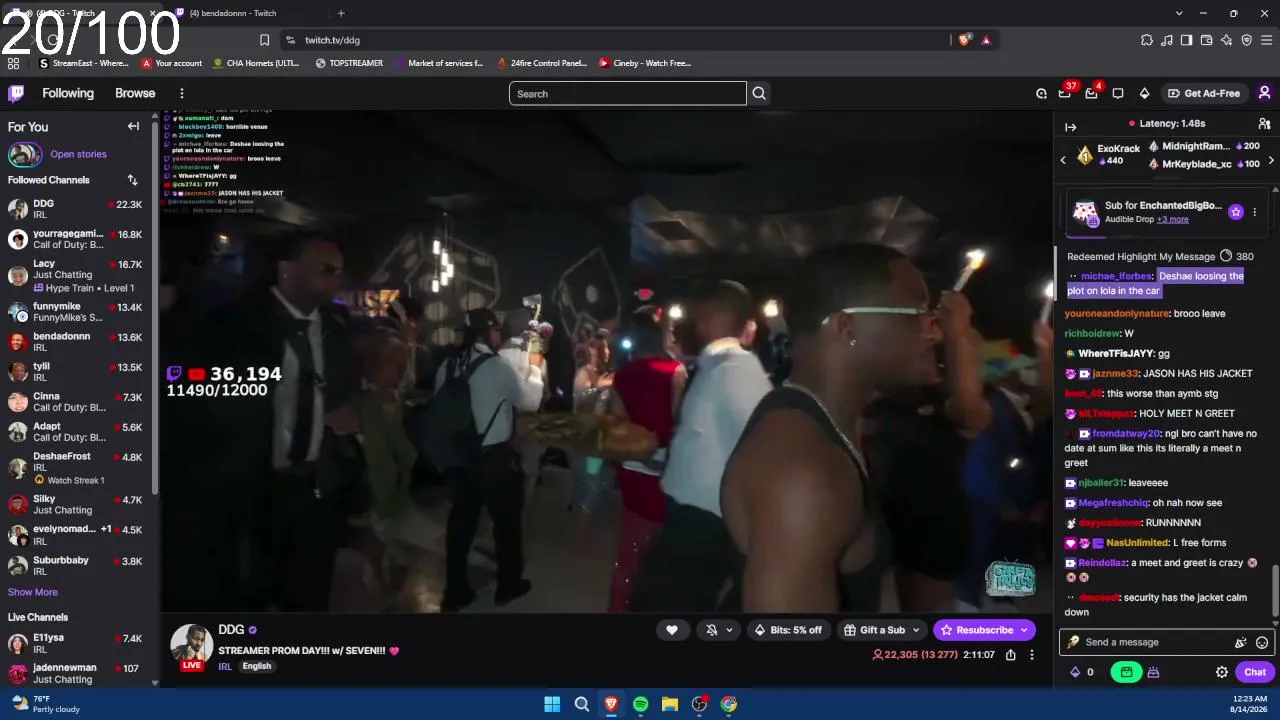Screen dimensions: 1280x720
Task: Open Windows Start menu
Action: [x=552, y=704]
